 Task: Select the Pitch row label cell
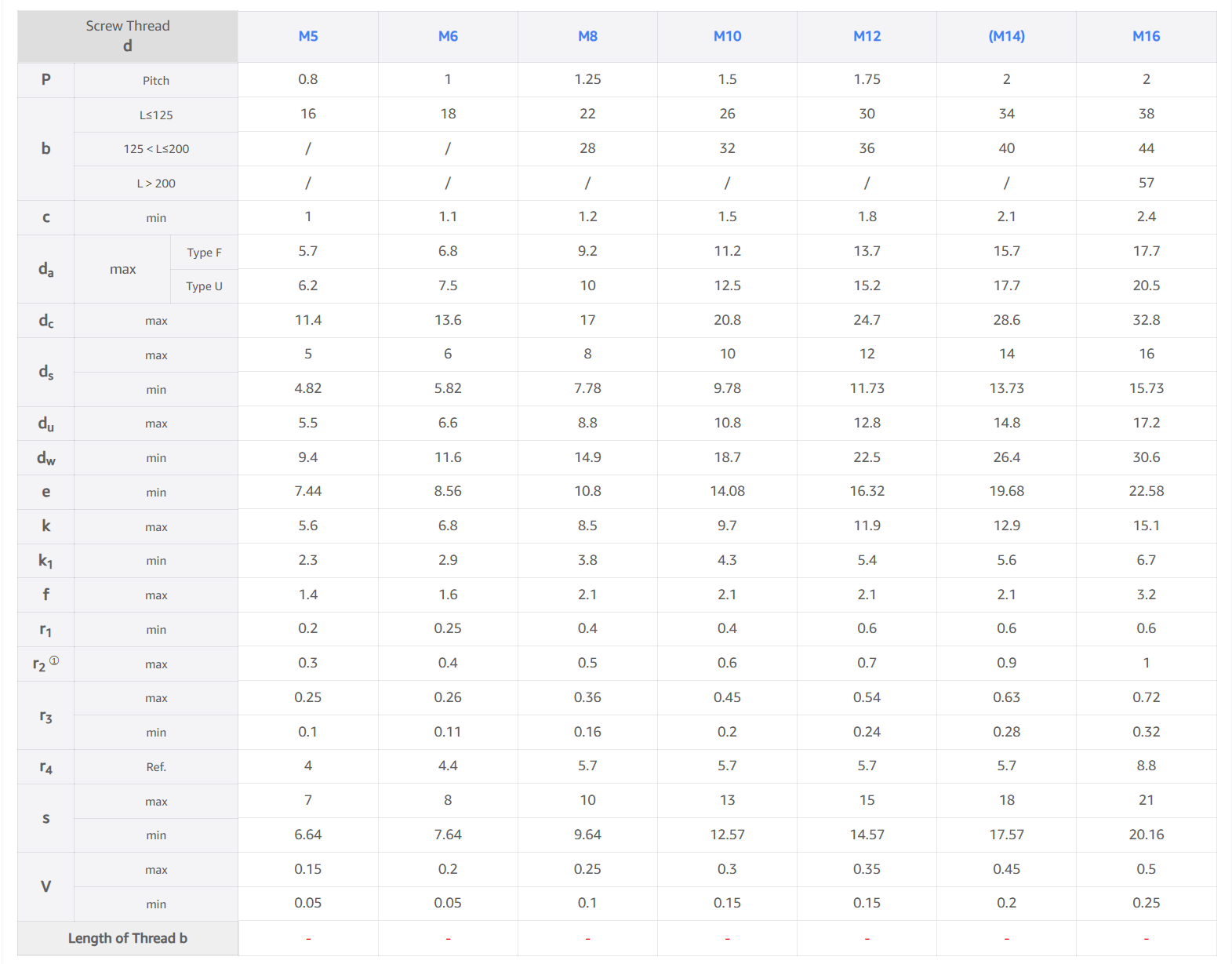click(x=155, y=80)
